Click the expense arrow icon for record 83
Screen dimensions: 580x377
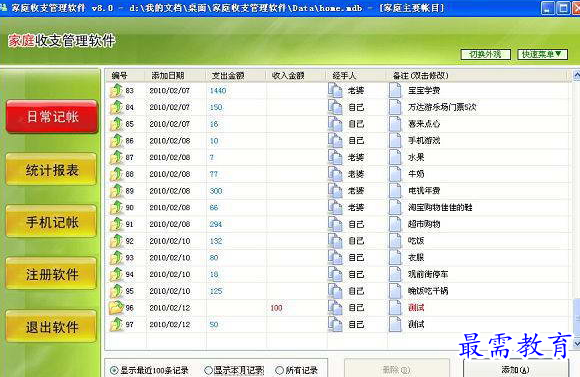[x=116, y=90]
